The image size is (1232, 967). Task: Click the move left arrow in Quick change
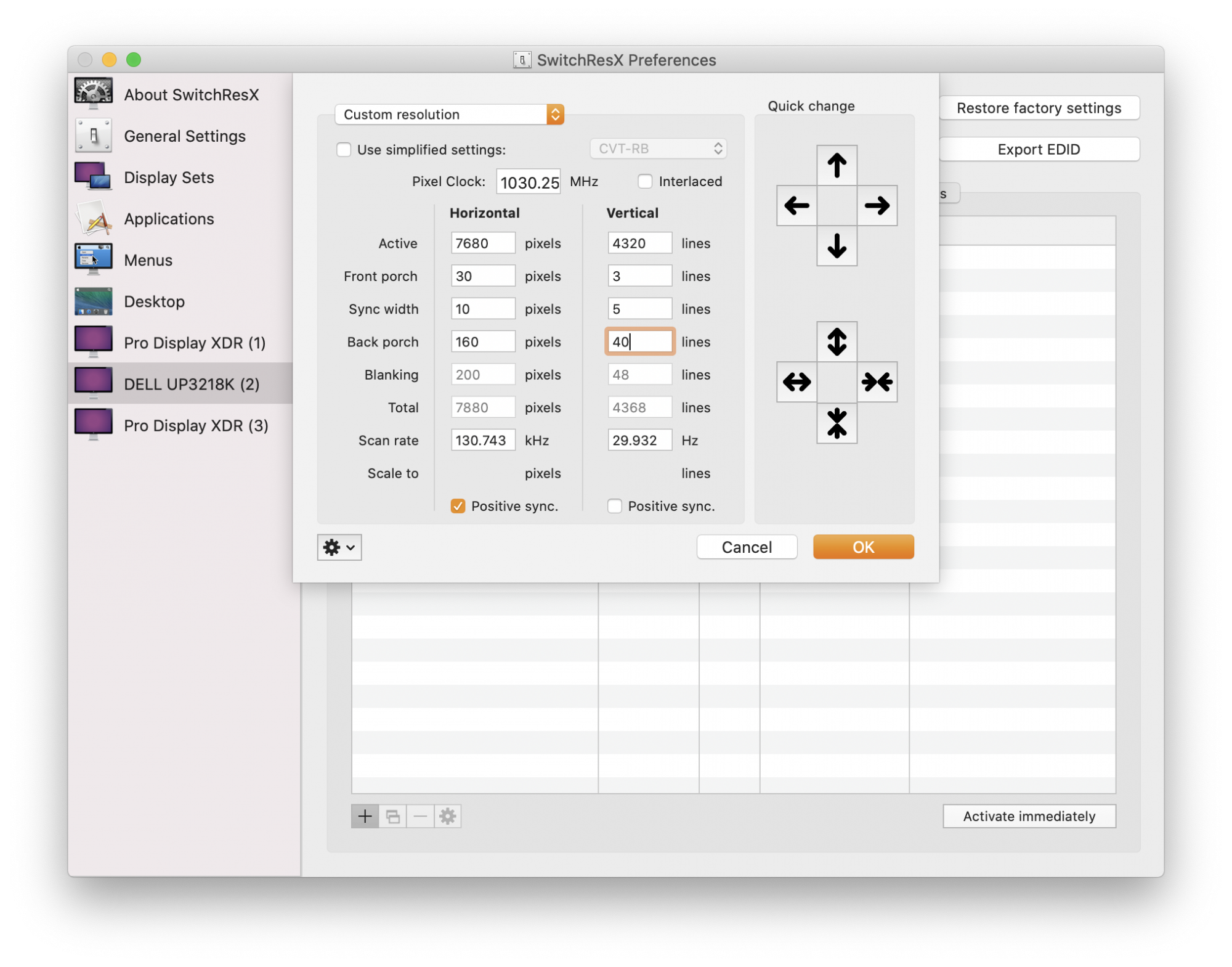pos(796,205)
